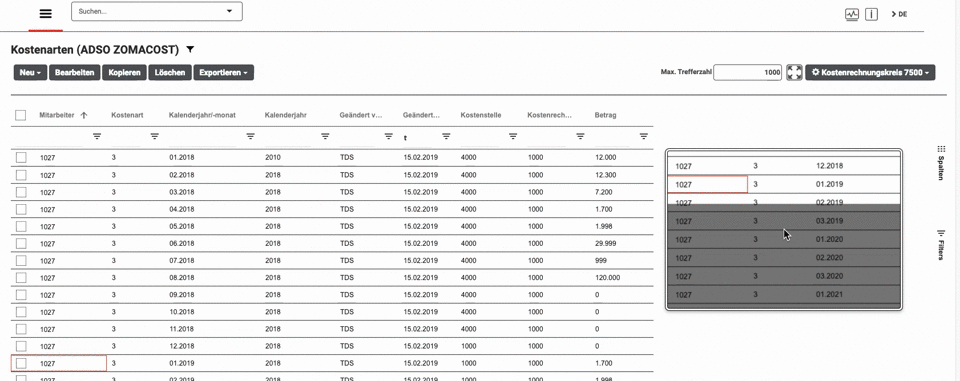Select 11.2018 month cell in main table
The height and width of the screenshot is (381, 960).
pos(182,329)
